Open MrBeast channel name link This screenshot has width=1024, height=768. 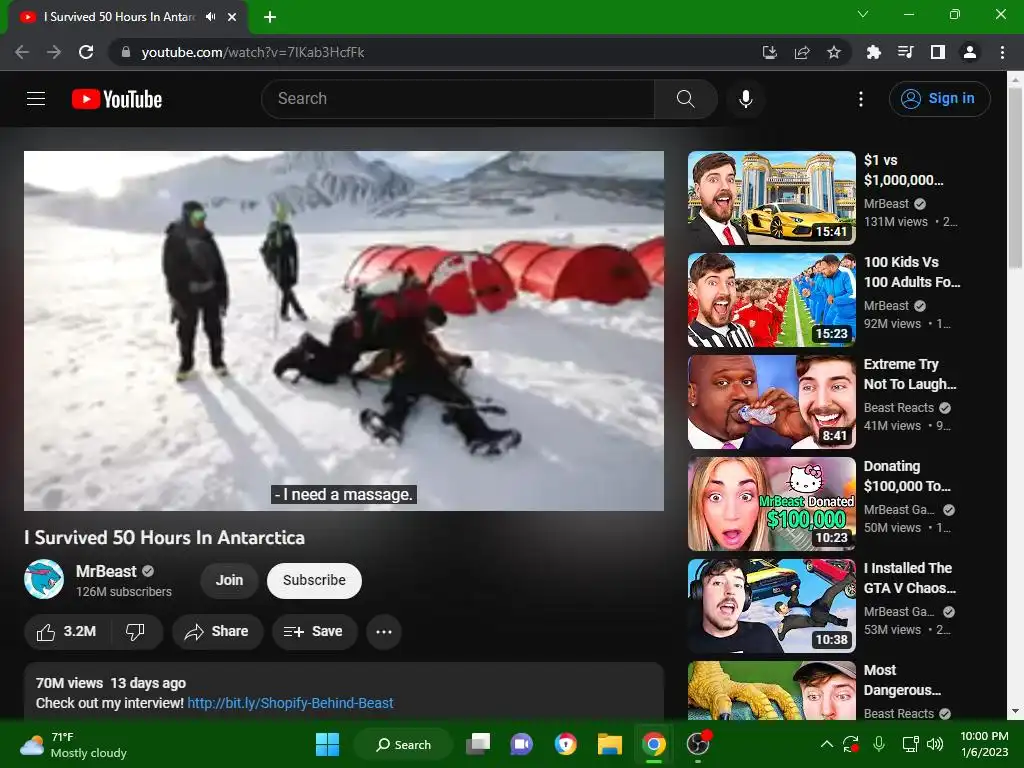click(x=106, y=571)
